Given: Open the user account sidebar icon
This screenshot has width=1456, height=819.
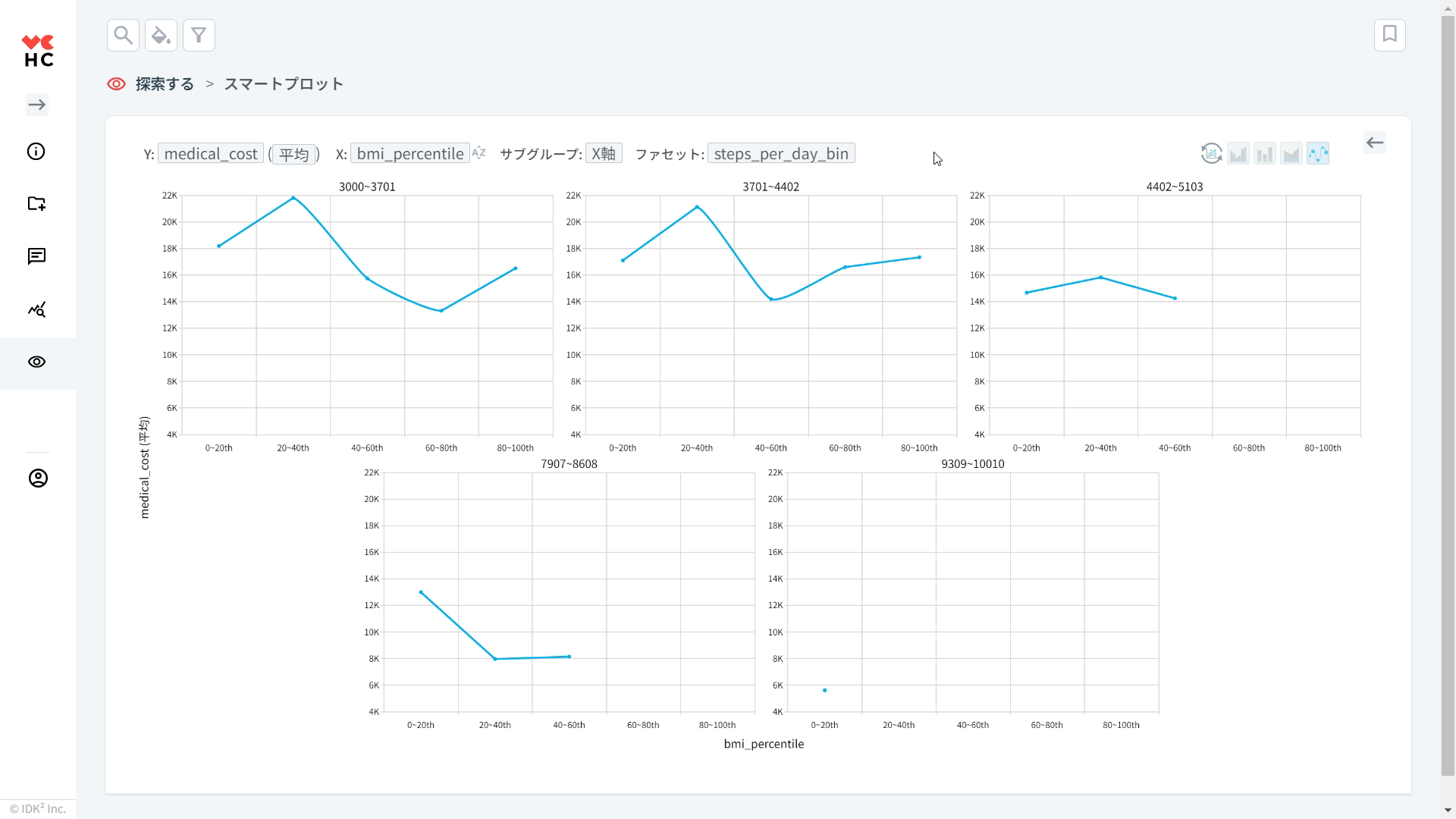Looking at the screenshot, I should [38, 479].
